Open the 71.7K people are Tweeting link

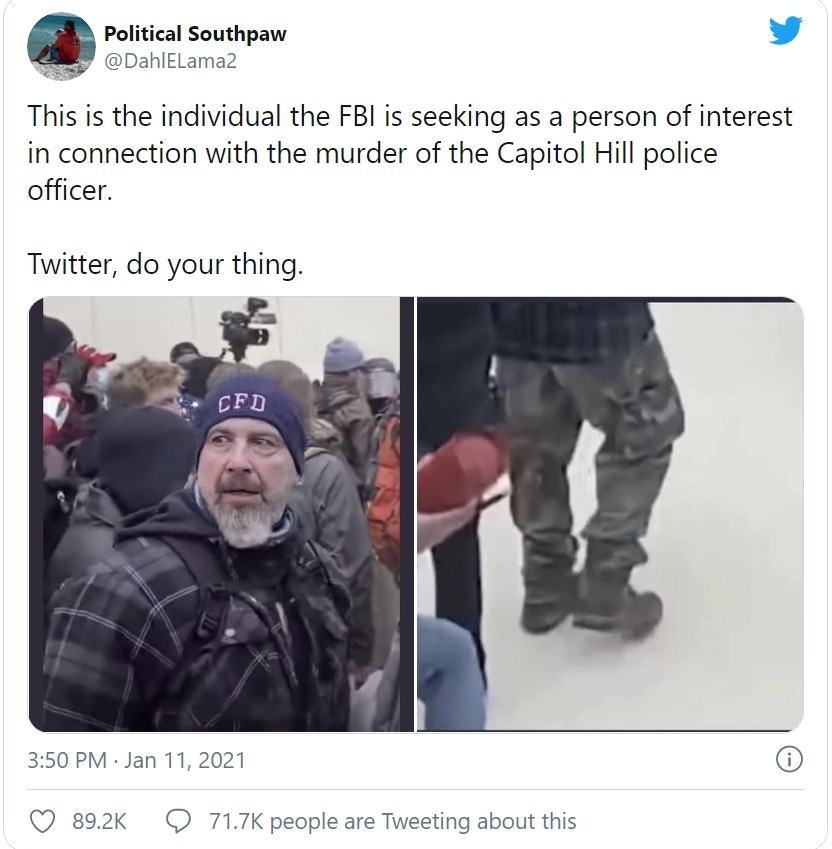[x=392, y=821]
